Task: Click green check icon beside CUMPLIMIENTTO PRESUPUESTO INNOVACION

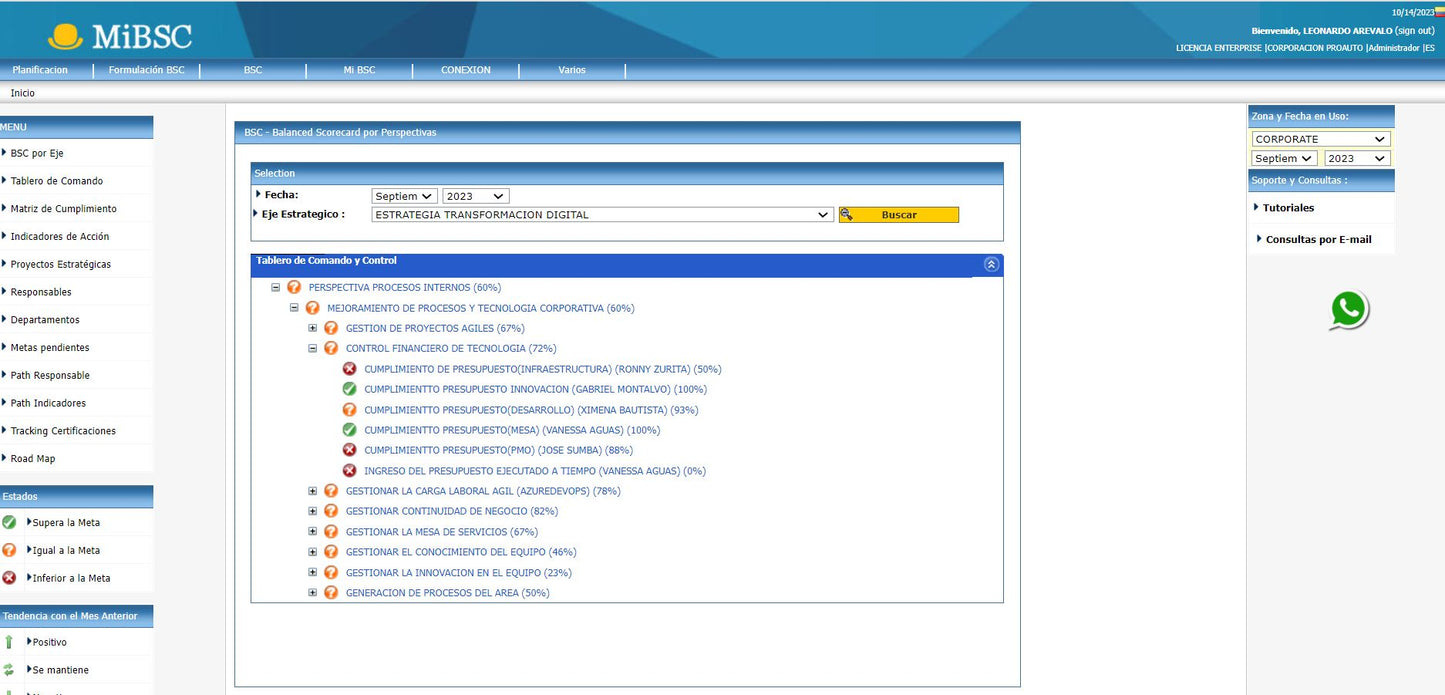Action: click(x=349, y=389)
